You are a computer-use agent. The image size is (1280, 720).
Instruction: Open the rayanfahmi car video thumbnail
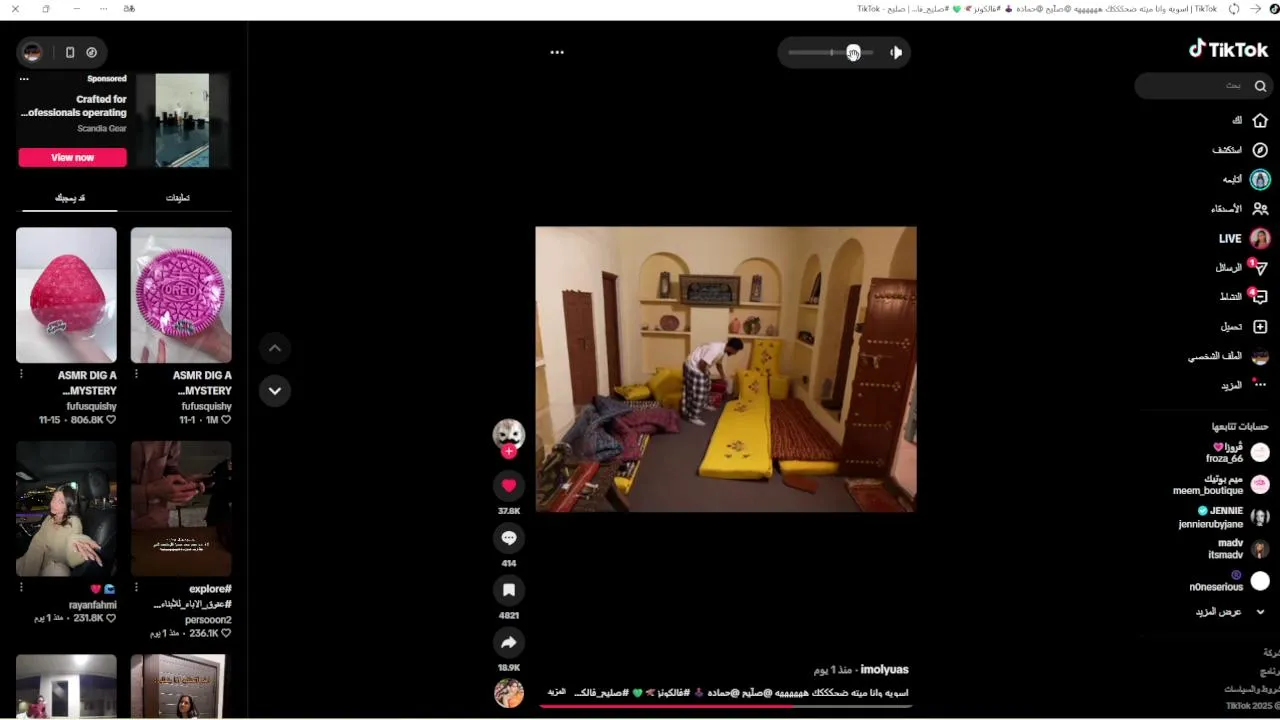pos(66,509)
